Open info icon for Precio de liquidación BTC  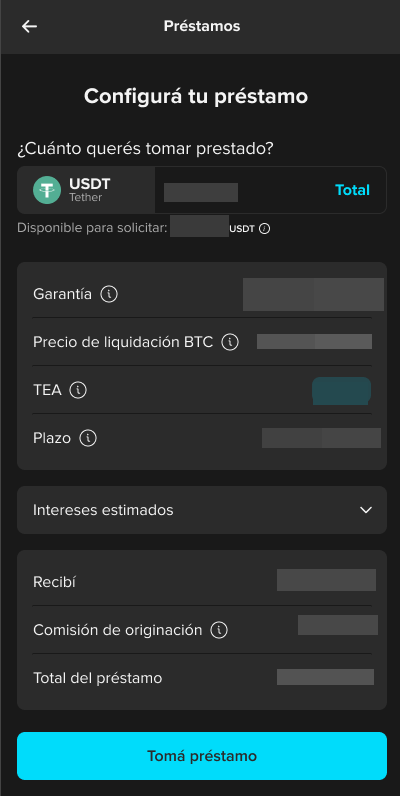(230, 342)
